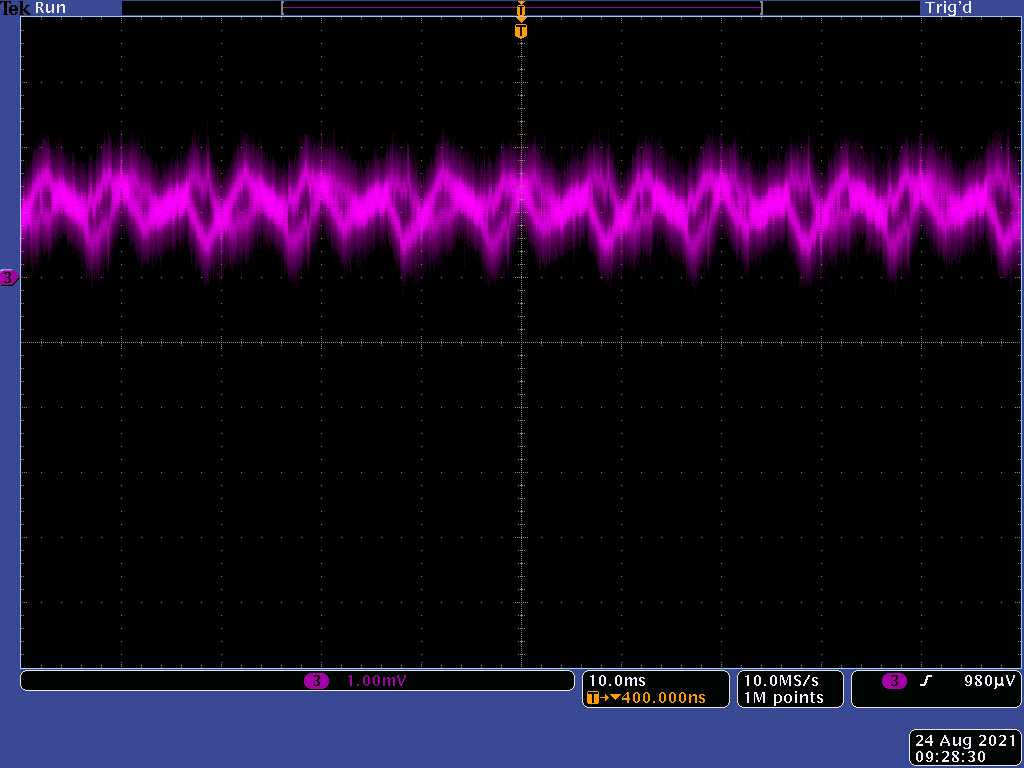This screenshot has height=768, width=1024.
Task: Click the 980µV trigger level readout
Action: [989, 681]
